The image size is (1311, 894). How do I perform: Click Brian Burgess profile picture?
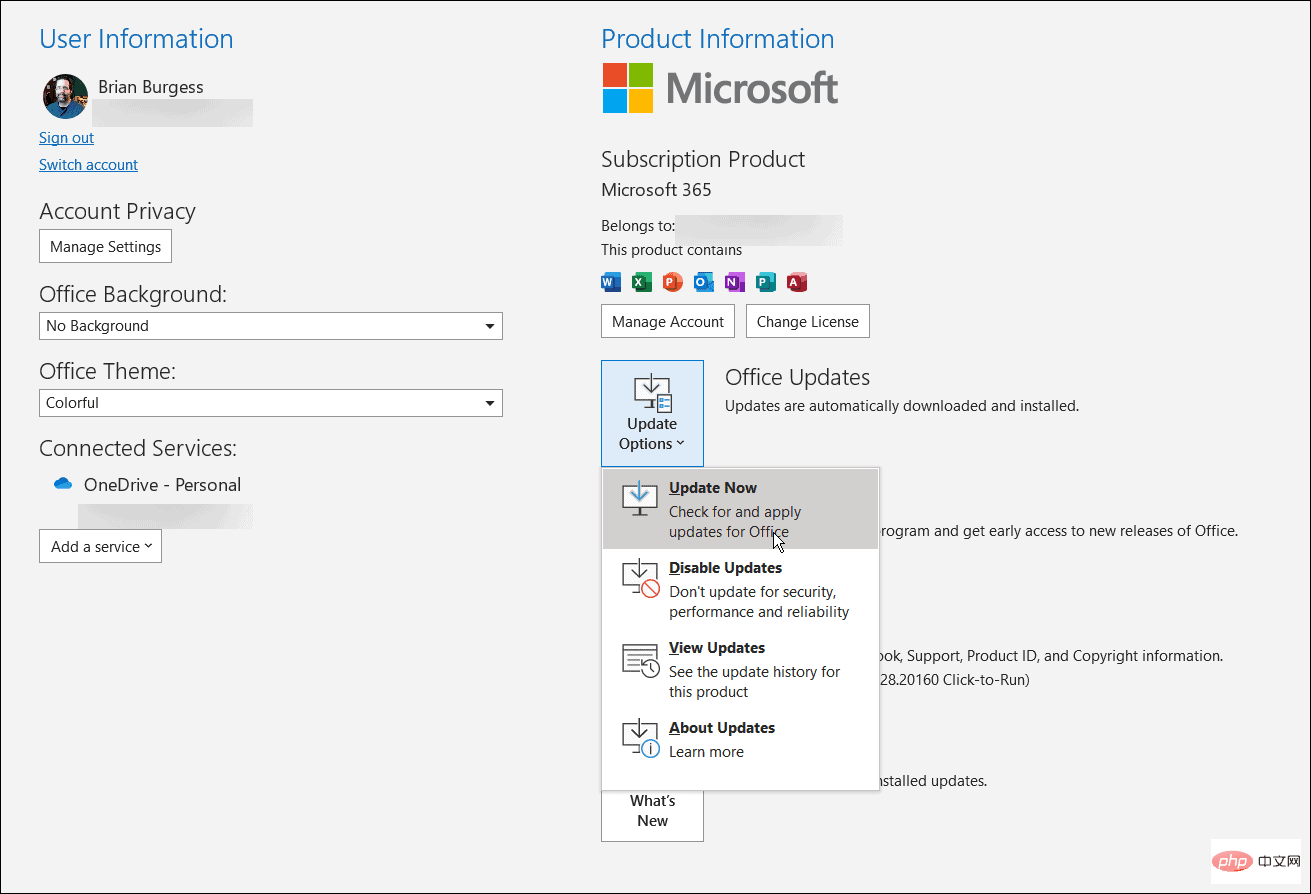pyautogui.click(x=64, y=96)
